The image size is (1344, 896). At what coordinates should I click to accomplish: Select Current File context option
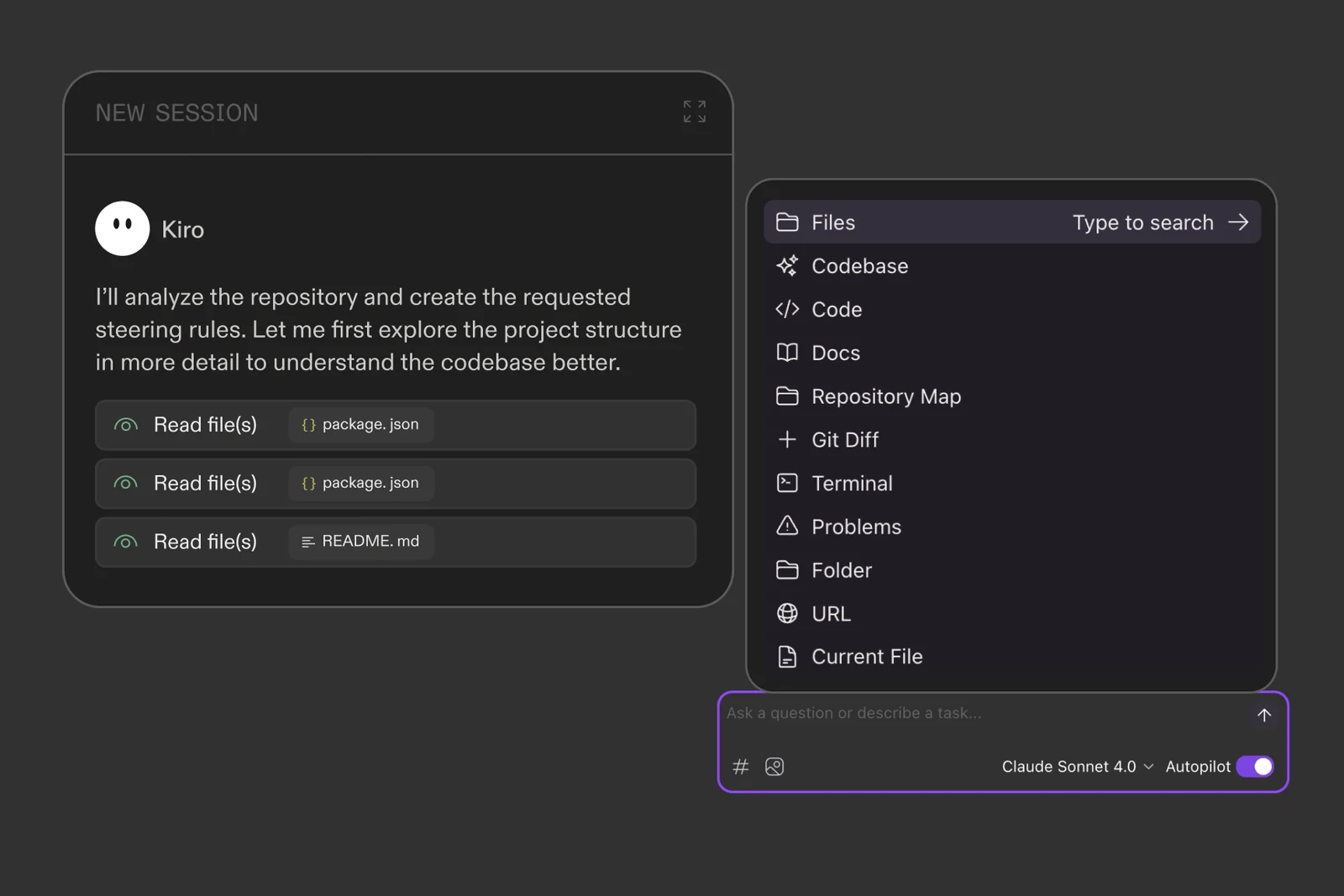coord(866,657)
